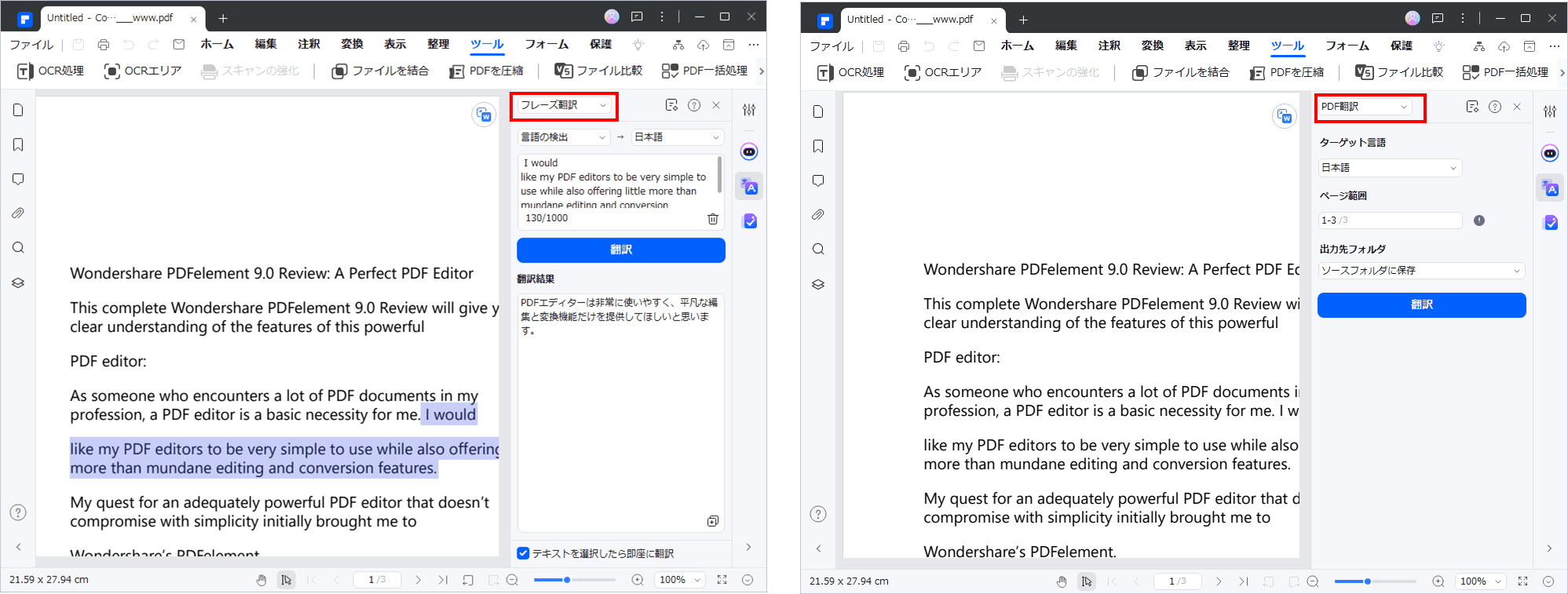
Task: Open フレーズ翻訳 mode dropdown
Action: [x=564, y=105]
